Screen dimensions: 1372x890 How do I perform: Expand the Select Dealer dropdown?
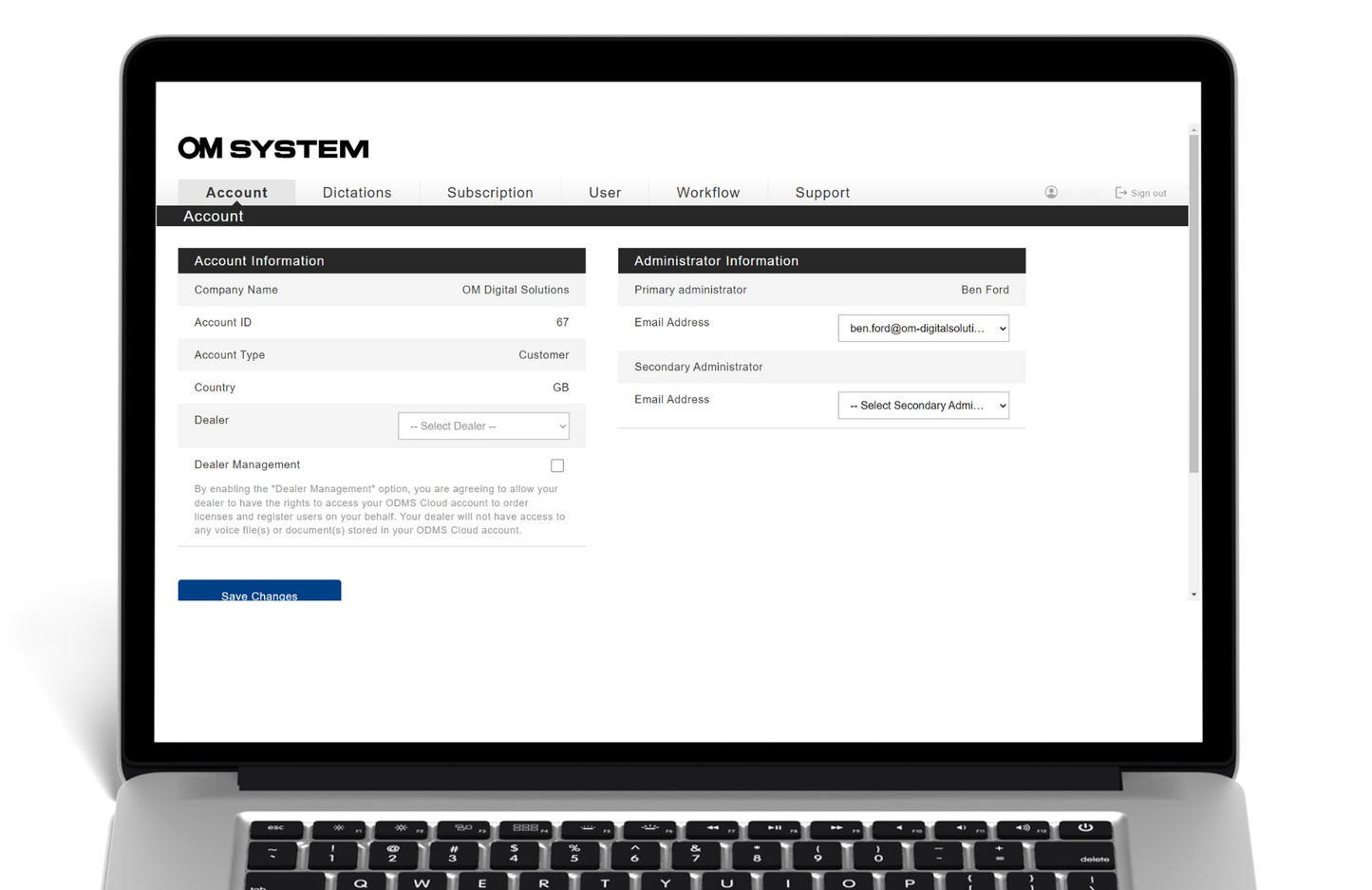click(483, 426)
